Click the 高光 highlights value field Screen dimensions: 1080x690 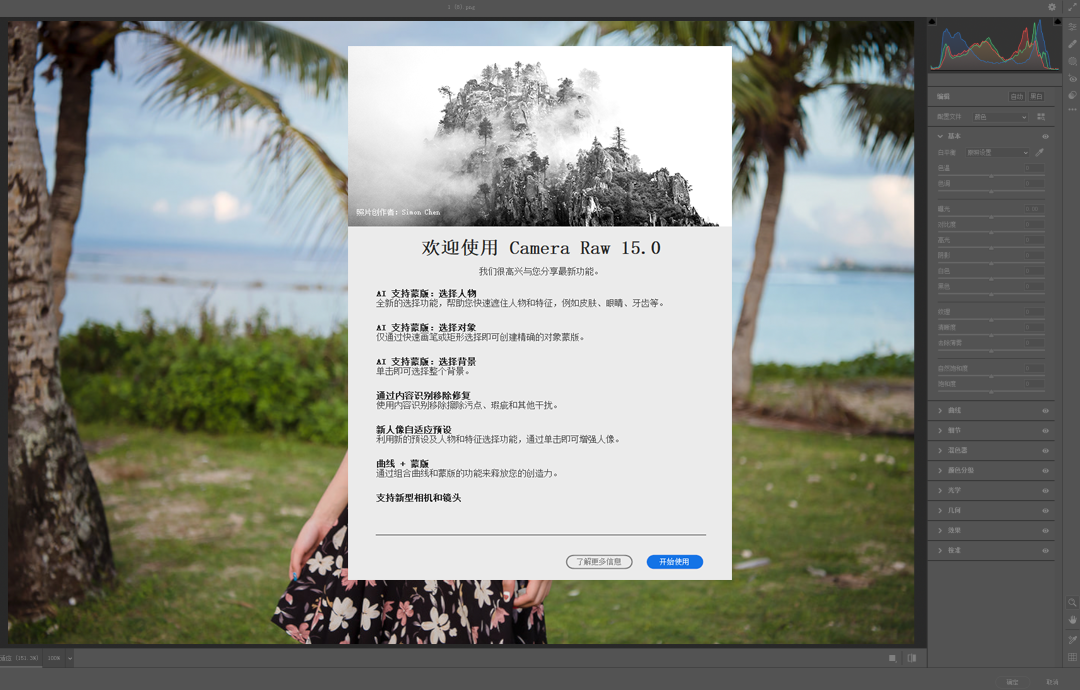(1034, 240)
